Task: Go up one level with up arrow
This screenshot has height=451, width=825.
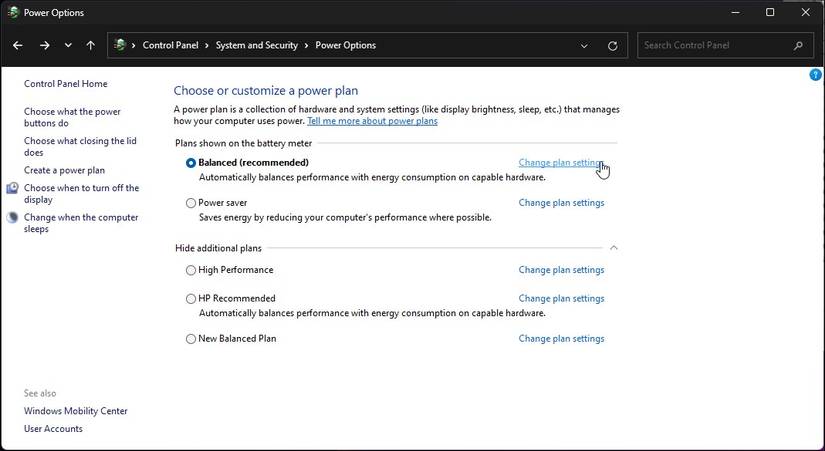Action: click(x=90, y=45)
